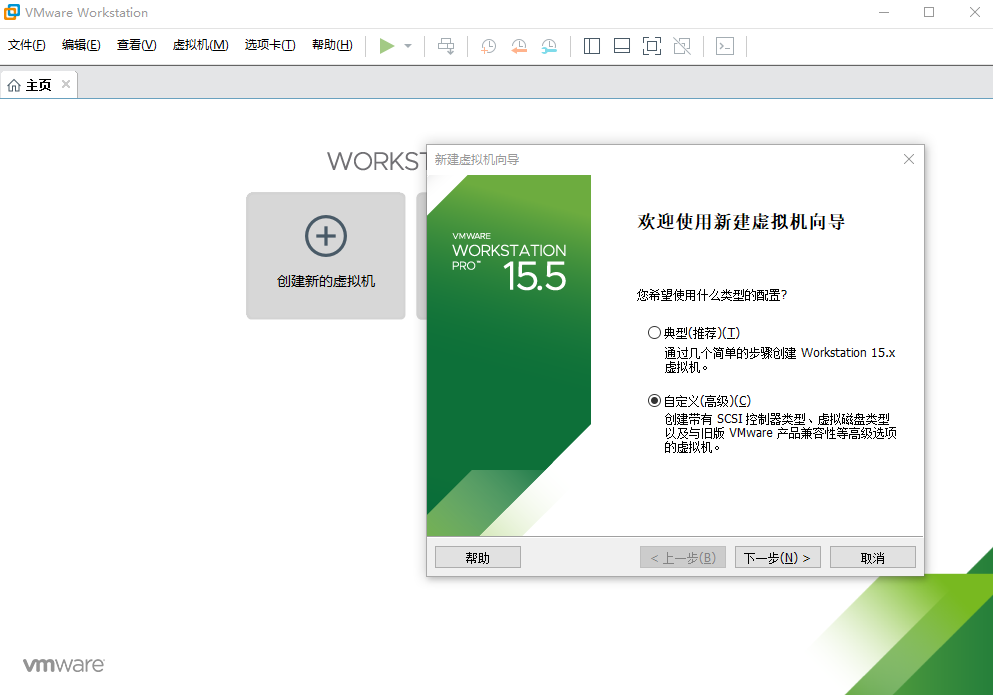This screenshot has width=993, height=695.
Task: Click the 您希望使用什么类型的配置? text
Action: [712, 295]
